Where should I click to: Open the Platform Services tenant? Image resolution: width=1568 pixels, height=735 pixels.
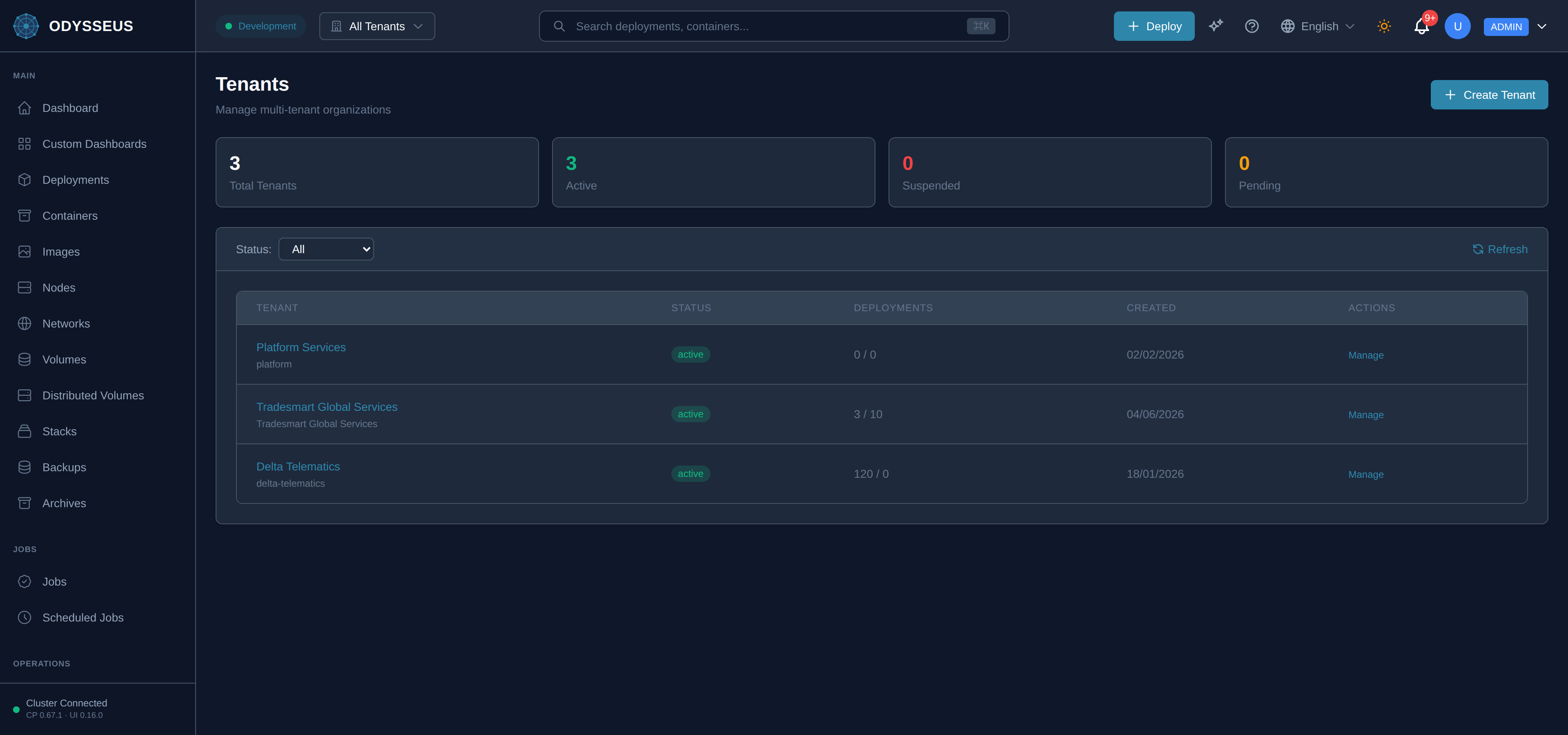(301, 347)
